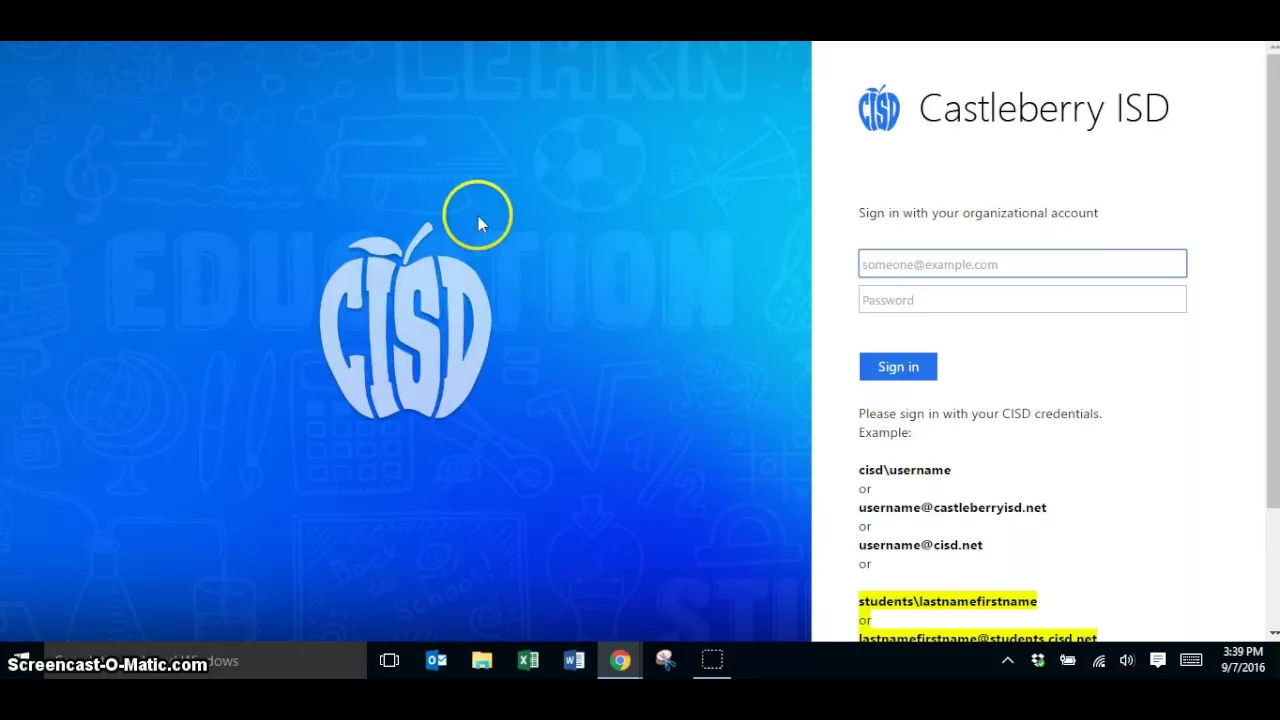
Task: Click the 'username@cisd.net' example text
Action: click(x=920, y=545)
